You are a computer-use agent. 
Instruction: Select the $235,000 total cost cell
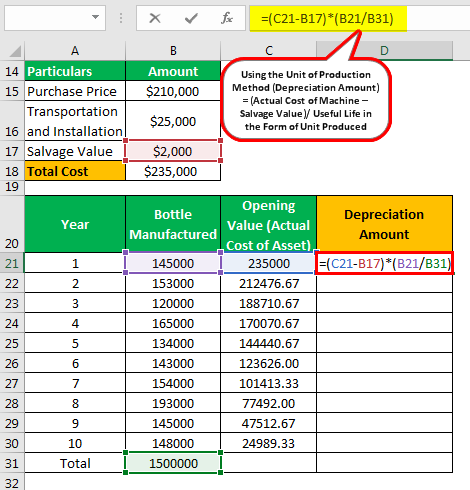[x=173, y=171]
